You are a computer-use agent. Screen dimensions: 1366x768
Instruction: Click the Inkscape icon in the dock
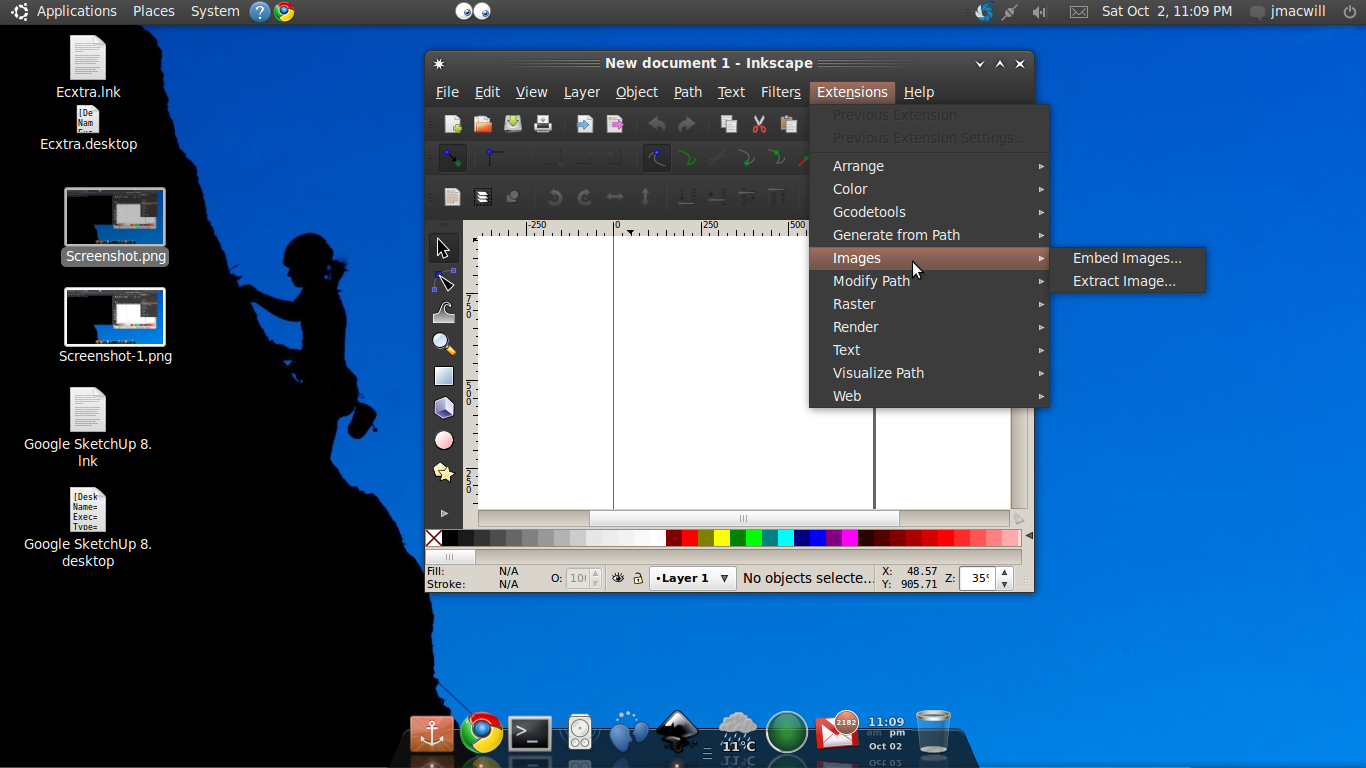(677, 733)
